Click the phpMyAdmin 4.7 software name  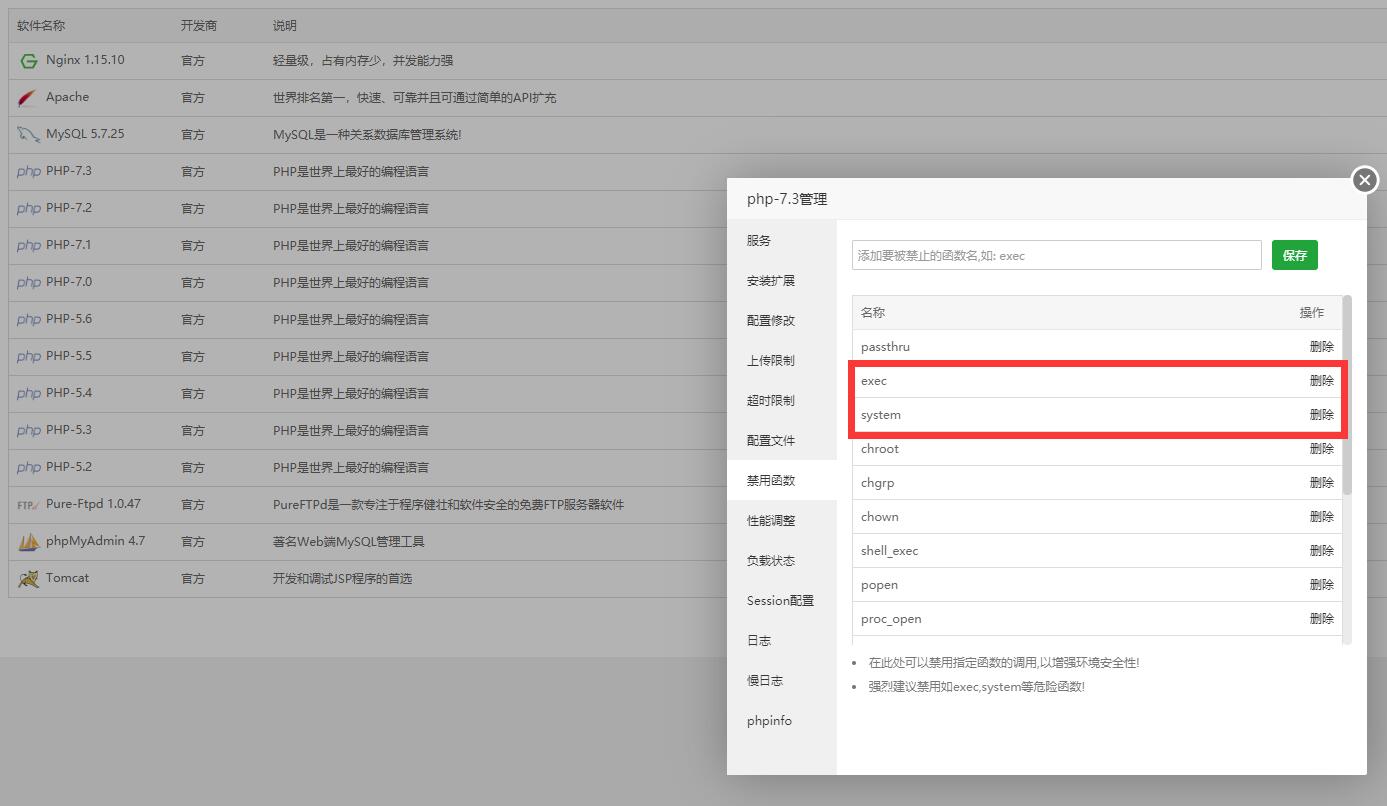pos(95,541)
